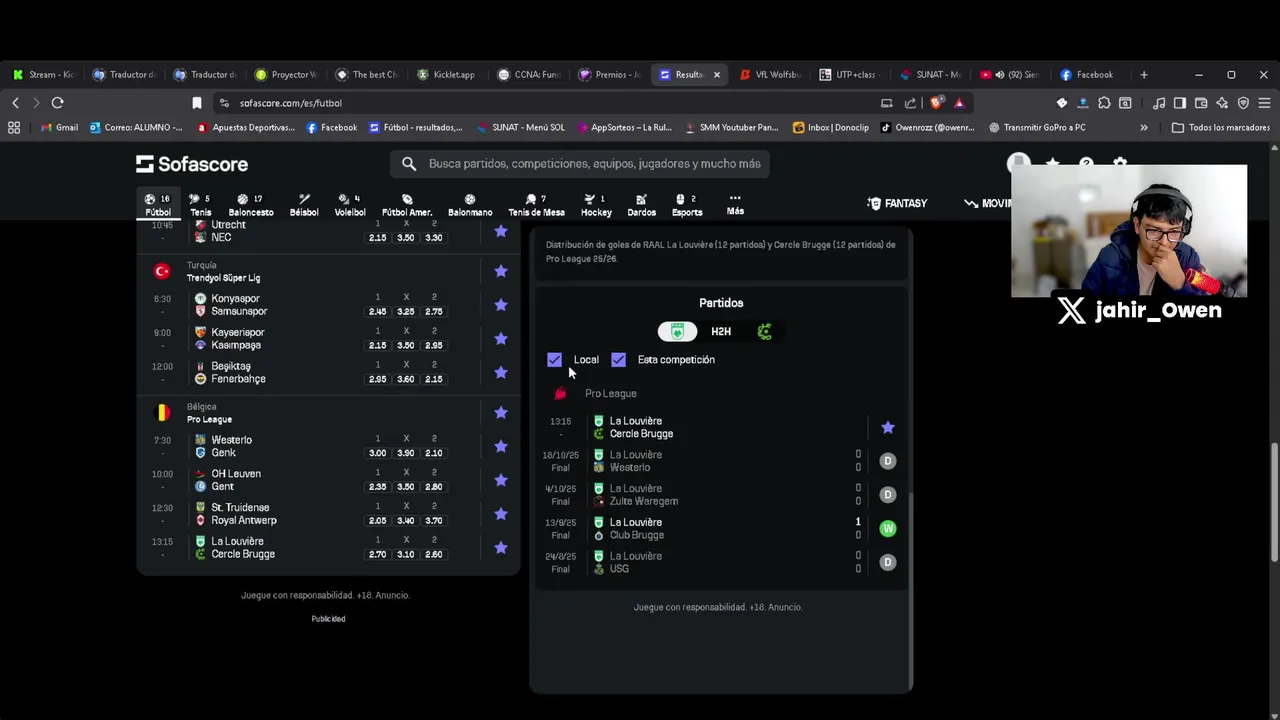This screenshot has width=1280, height=720.
Task: Open the browser main menu icon
Action: [1264, 103]
